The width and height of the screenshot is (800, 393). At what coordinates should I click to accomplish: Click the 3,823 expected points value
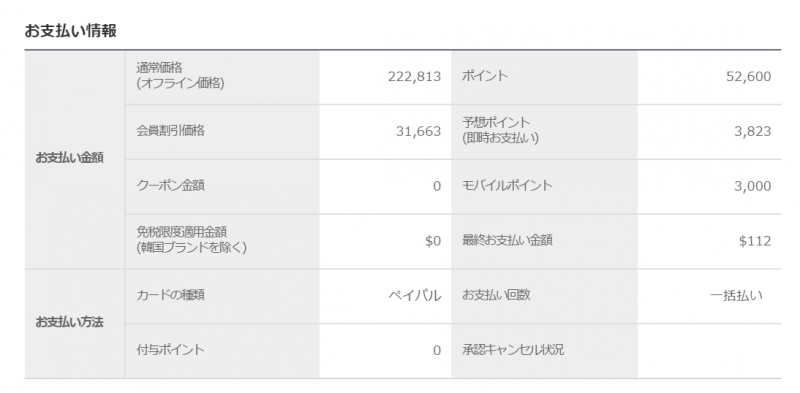pos(753,132)
